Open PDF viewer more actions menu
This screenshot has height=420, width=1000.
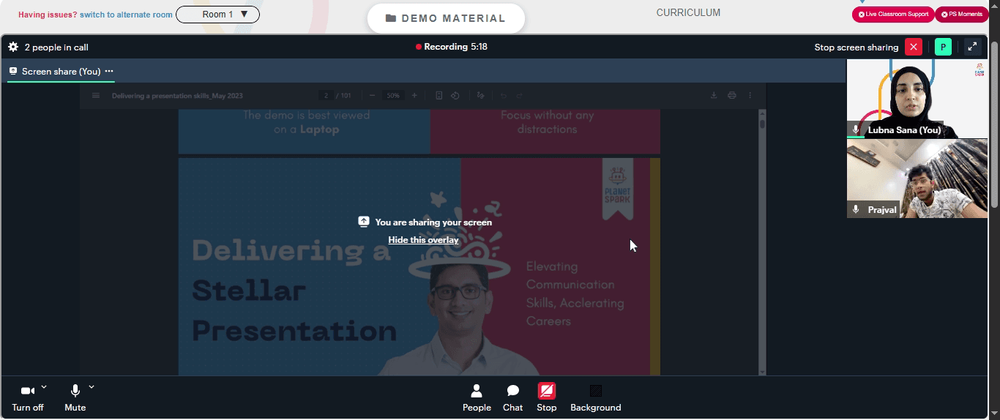(750, 96)
